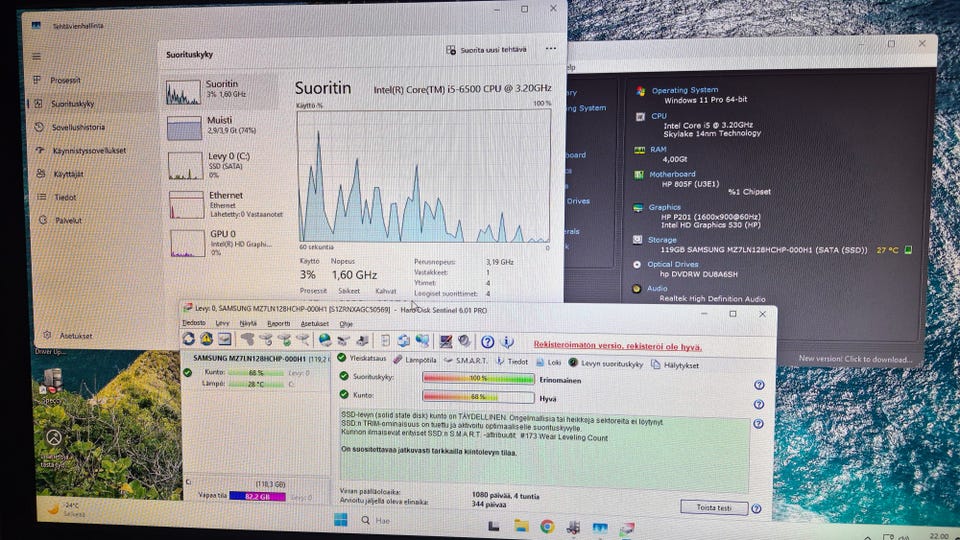Click the red Rekisteröimätön versio registration link
The image size is (960, 540).
click(x=617, y=346)
